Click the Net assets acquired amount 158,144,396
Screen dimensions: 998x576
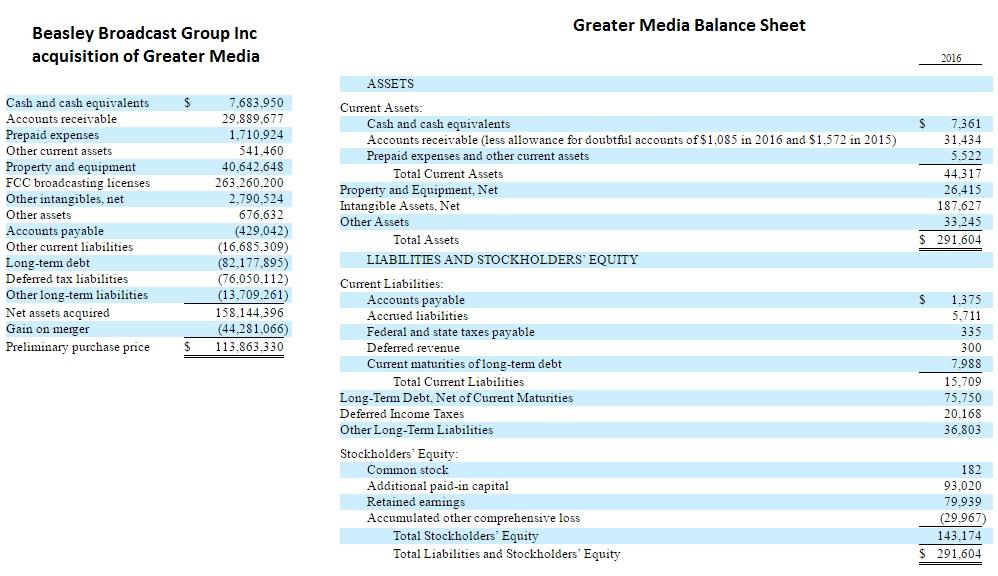249,313
